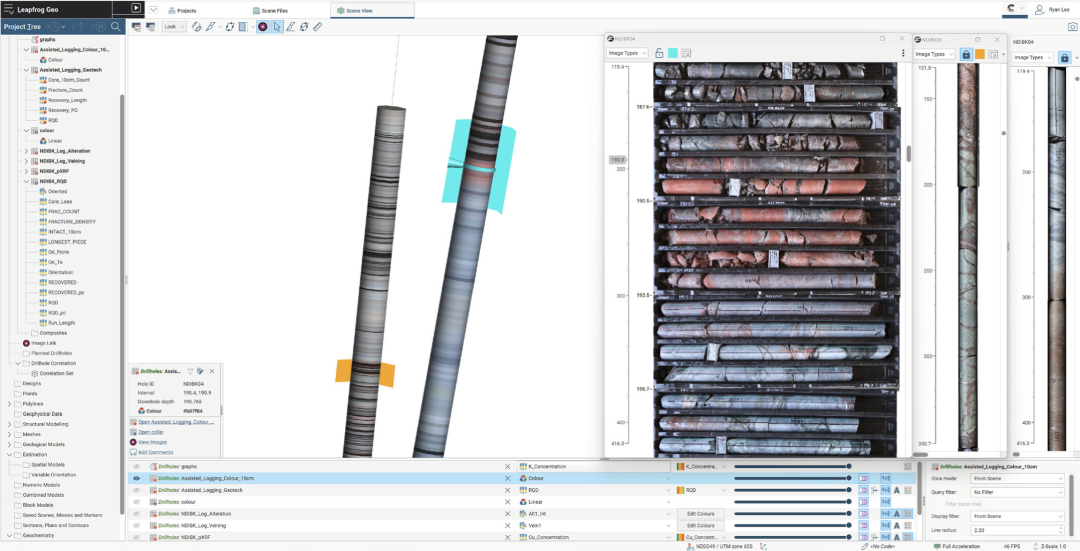
Task: Remove the graphs drillhole row from the scene list
Action: tap(508, 466)
